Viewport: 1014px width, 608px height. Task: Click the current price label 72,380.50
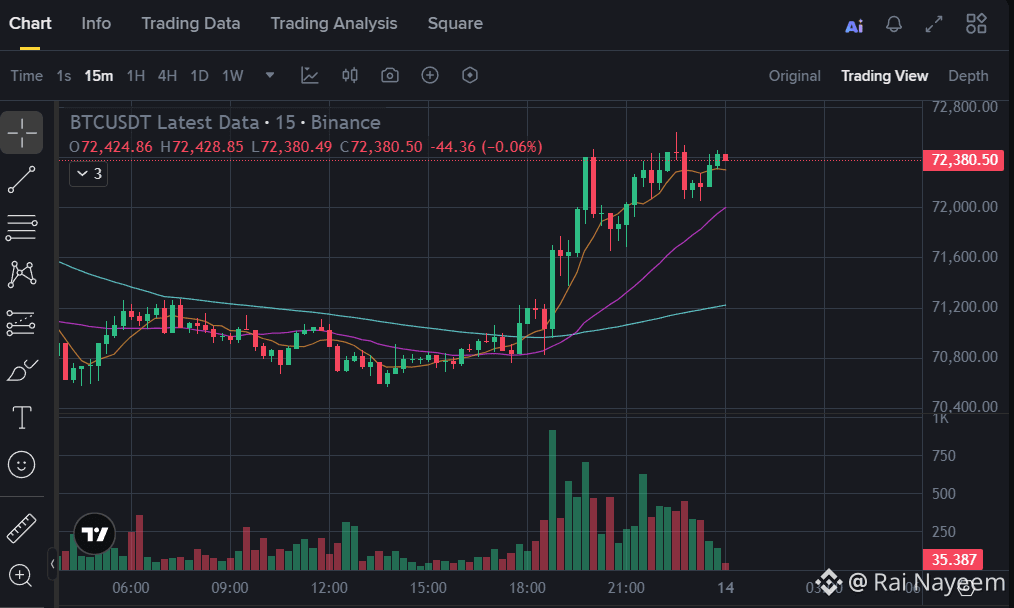[964, 160]
